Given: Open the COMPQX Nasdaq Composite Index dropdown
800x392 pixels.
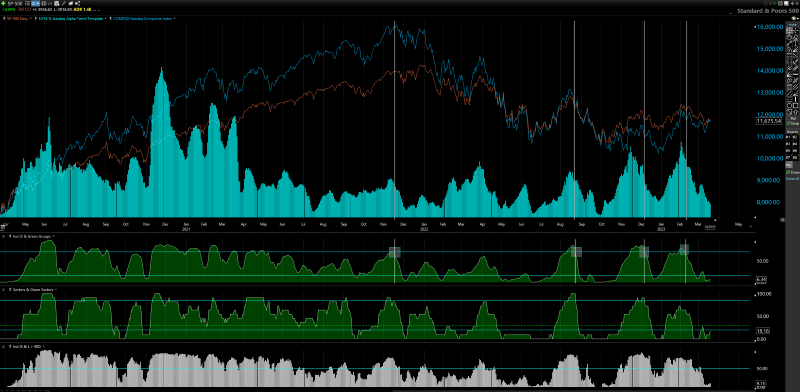Looking at the screenshot, I should click(174, 18).
